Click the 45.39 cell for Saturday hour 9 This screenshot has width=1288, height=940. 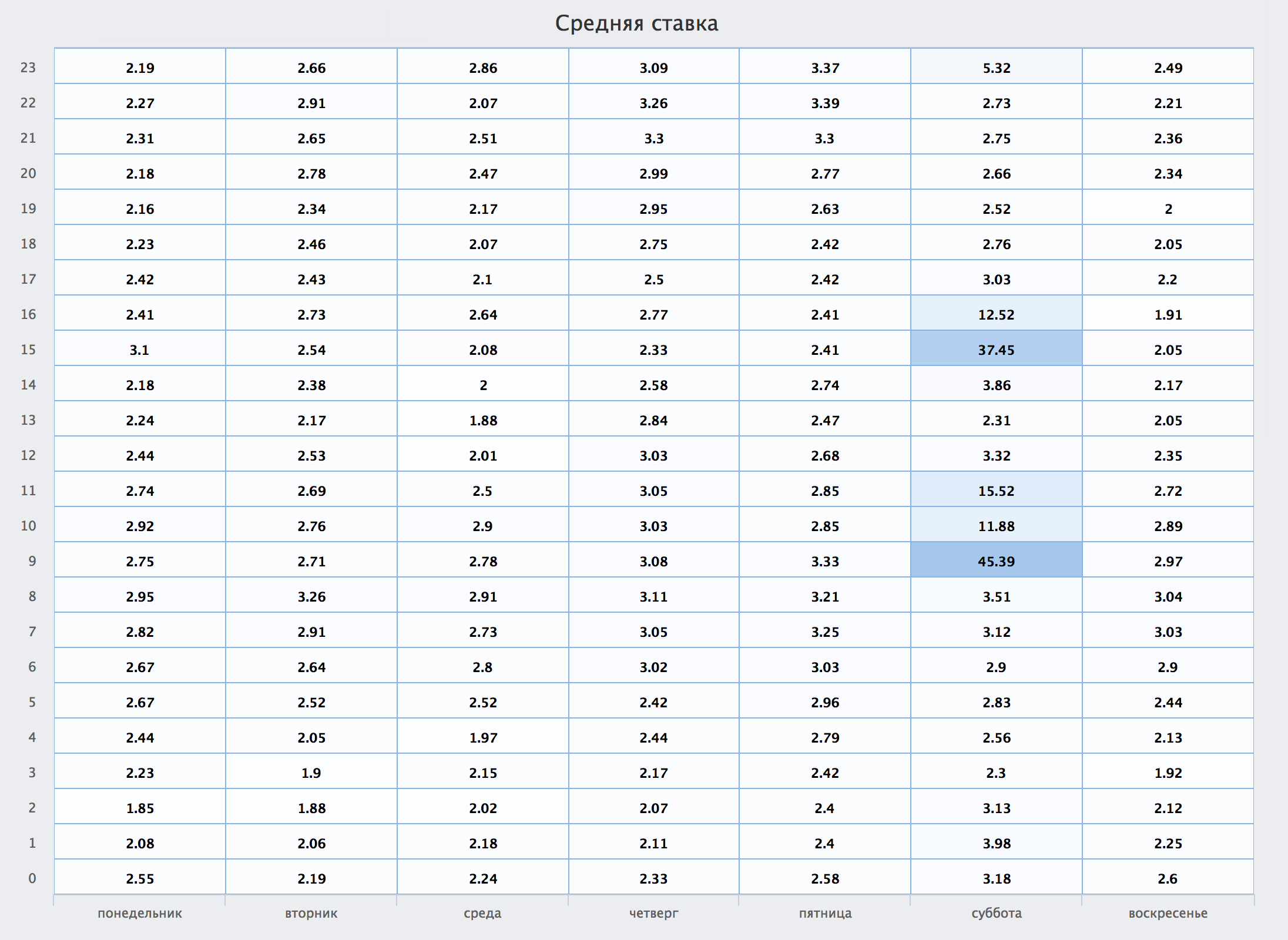coord(996,559)
